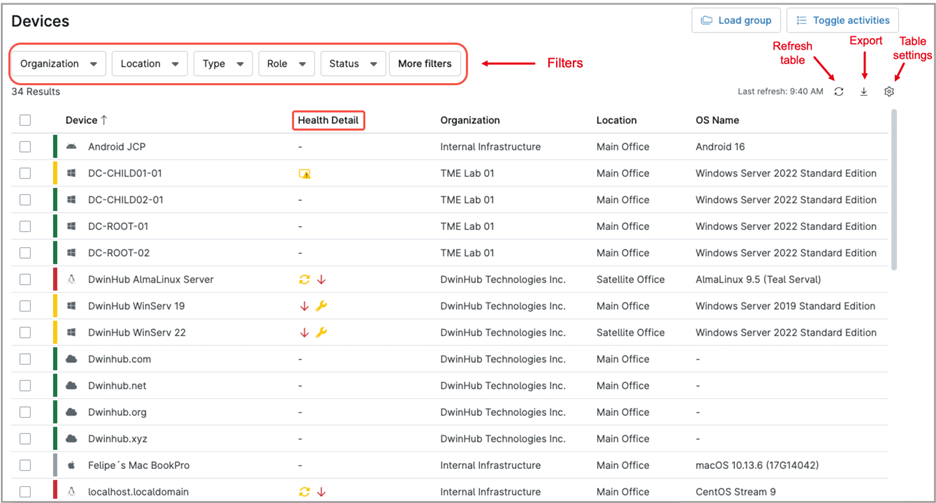936x503 pixels.
Task: Open the Location filter dropdown
Action: click(x=149, y=64)
